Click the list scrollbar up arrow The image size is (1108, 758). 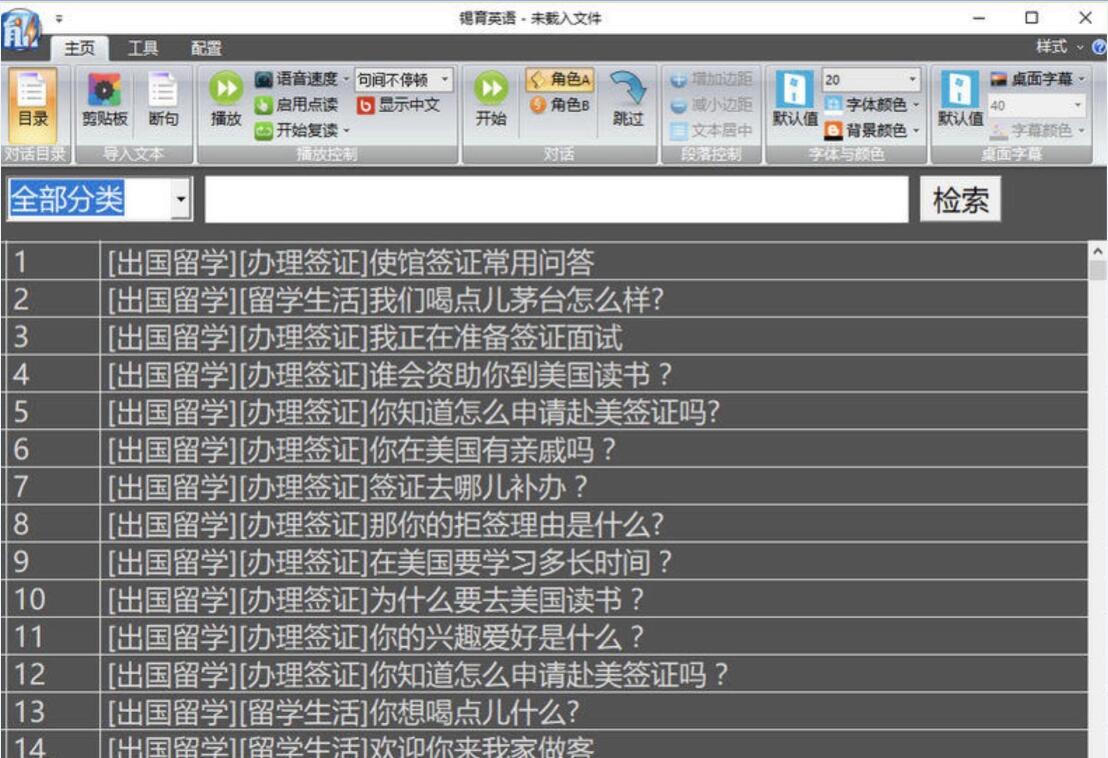pyautogui.click(x=1097, y=251)
